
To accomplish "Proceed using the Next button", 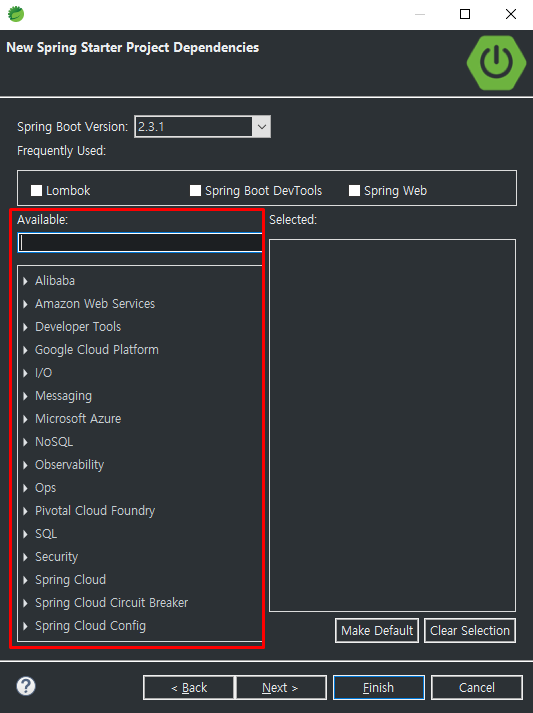I will 281,688.
